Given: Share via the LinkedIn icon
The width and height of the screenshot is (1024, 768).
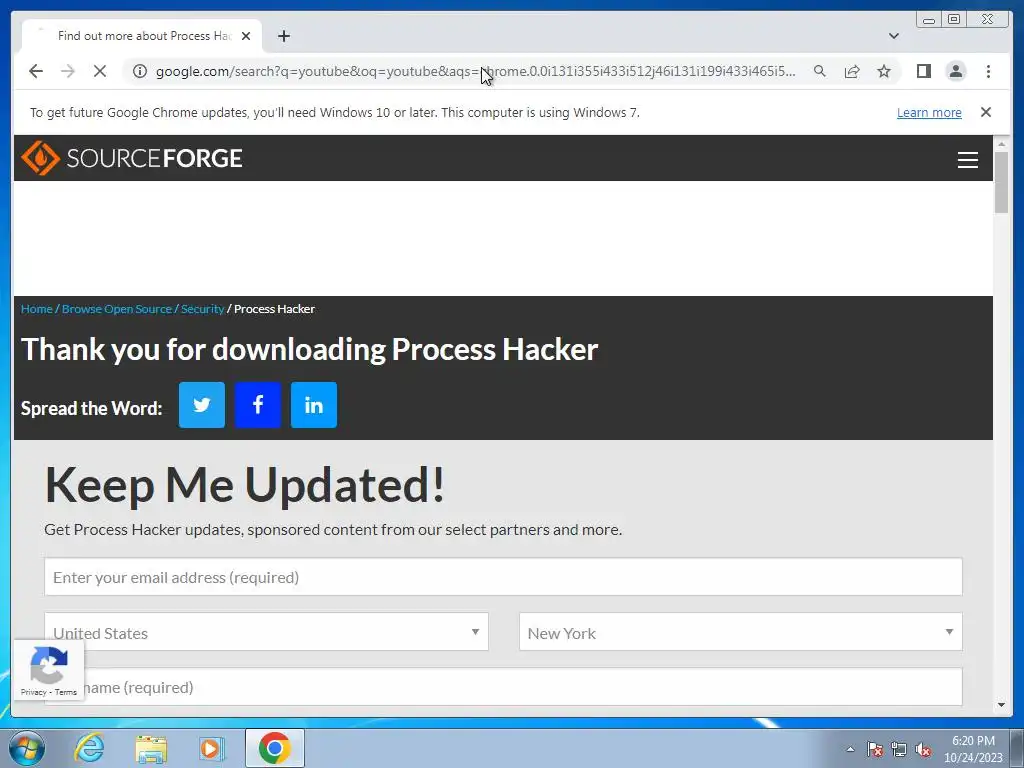Looking at the screenshot, I should point(314,405).
